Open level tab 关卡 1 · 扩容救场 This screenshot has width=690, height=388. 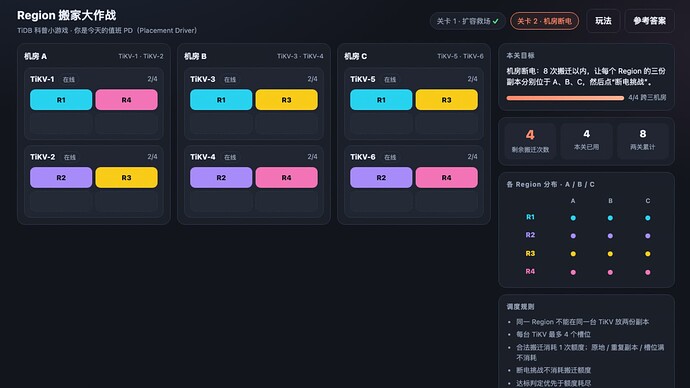click(x=467, y=21)
